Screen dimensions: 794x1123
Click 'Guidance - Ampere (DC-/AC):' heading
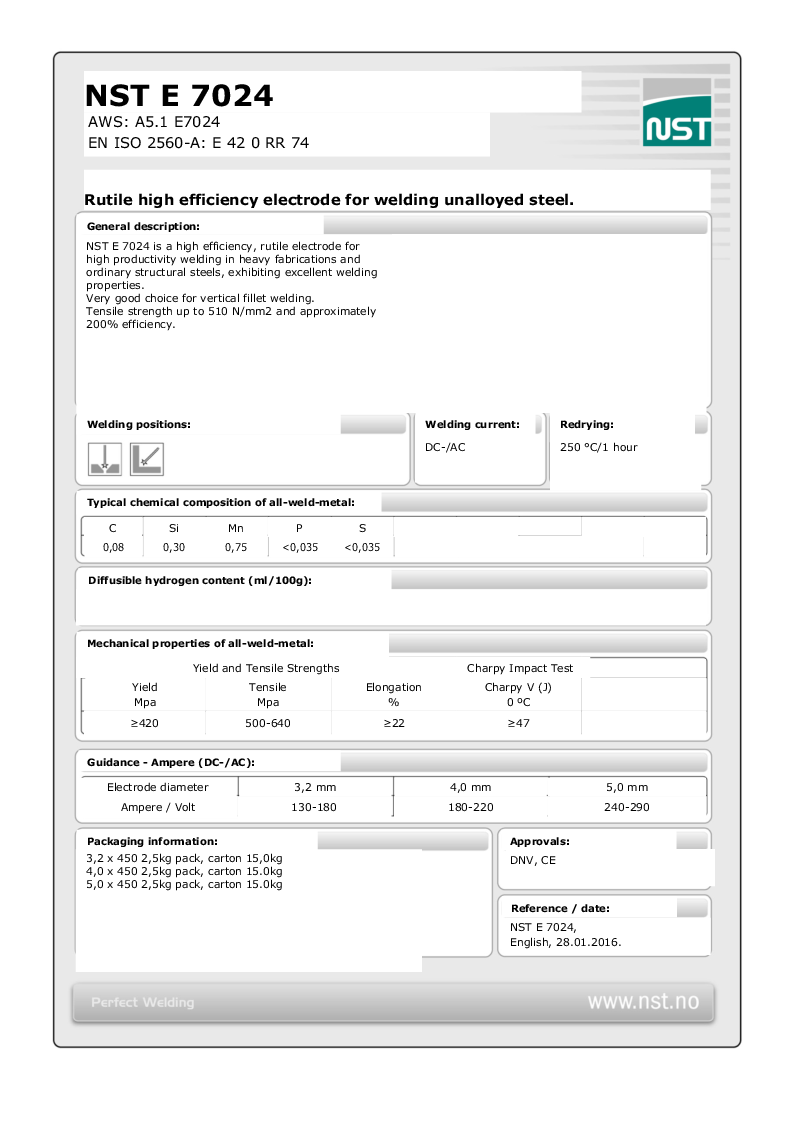(x=170, y=763)
